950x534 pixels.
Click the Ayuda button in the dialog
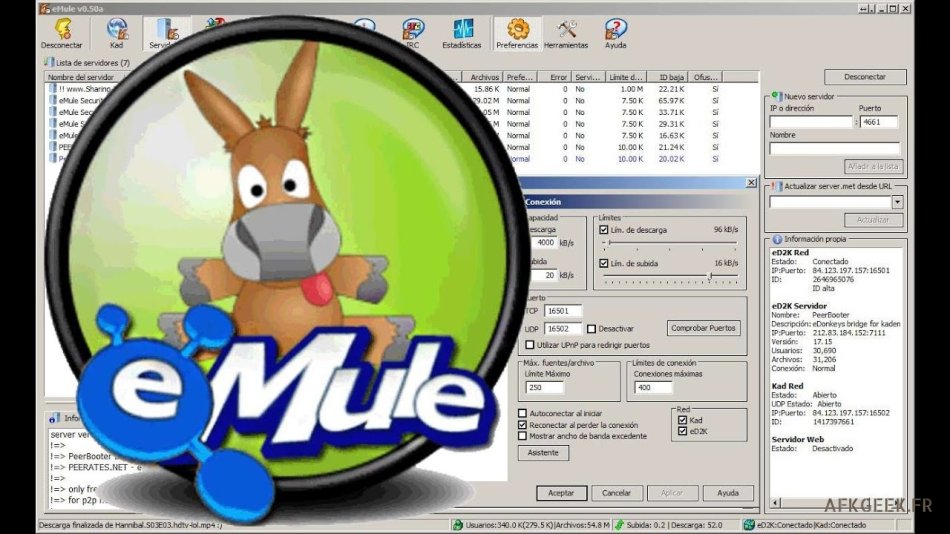[728, 493]
